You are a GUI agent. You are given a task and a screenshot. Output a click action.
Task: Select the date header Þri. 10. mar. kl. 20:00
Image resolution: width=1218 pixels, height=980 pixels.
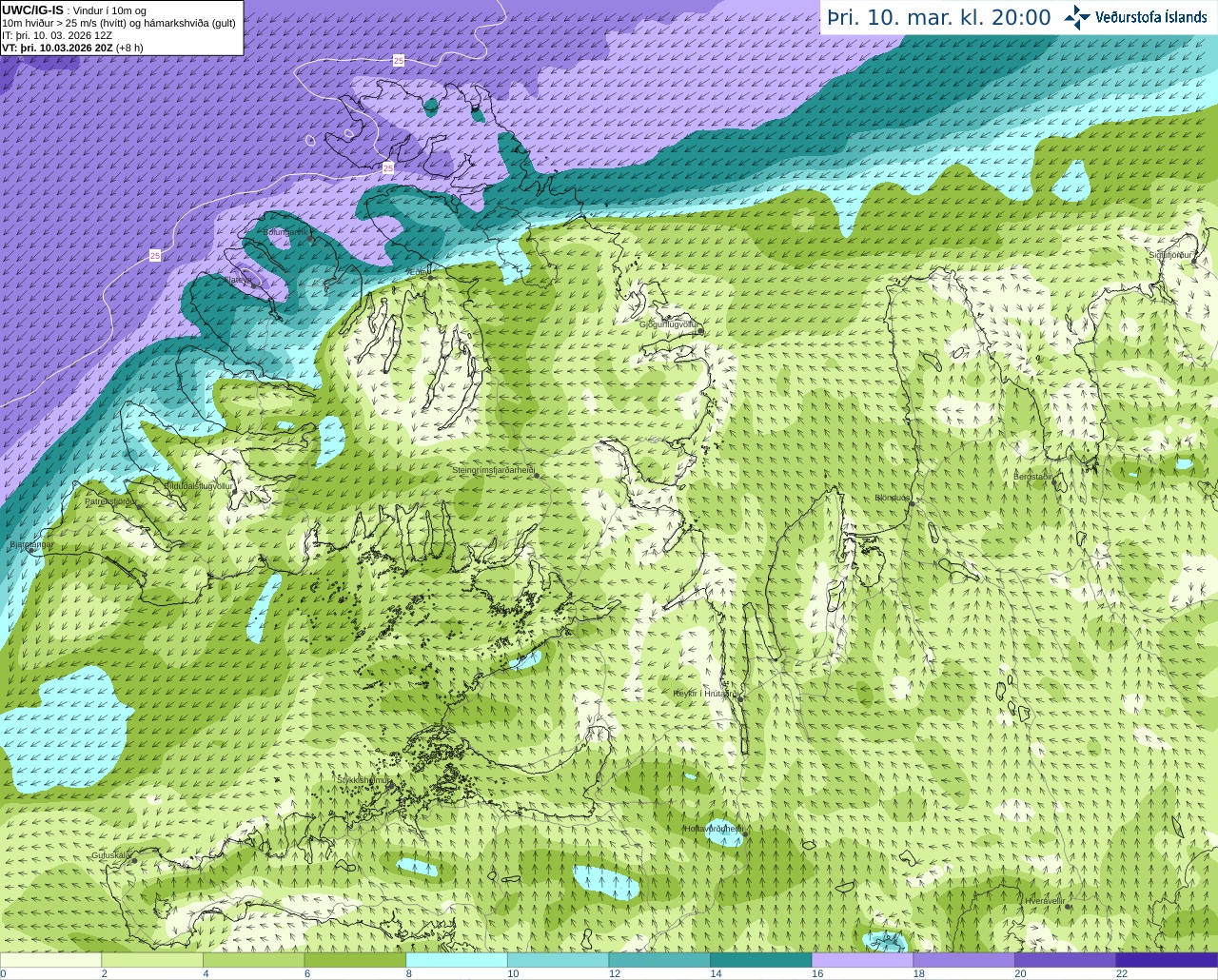(939, 17)
